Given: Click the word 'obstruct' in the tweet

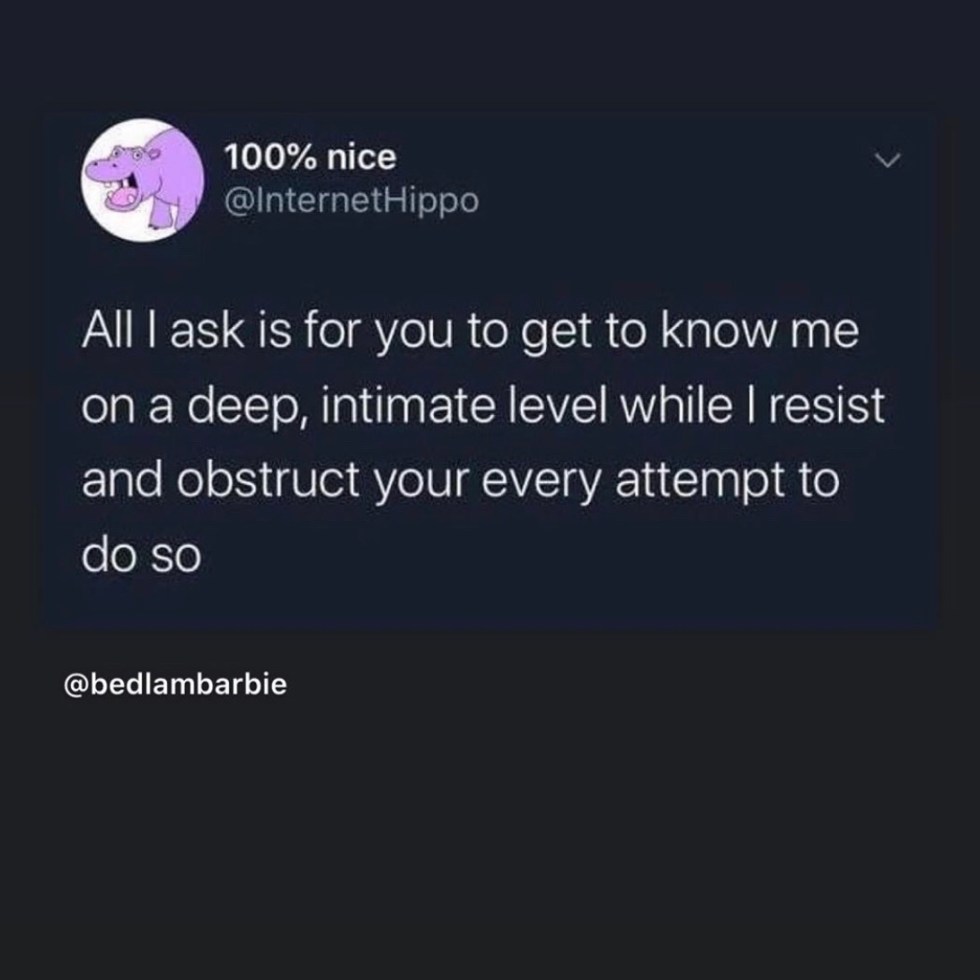Looking at the screenshot, I should point(269,479).
